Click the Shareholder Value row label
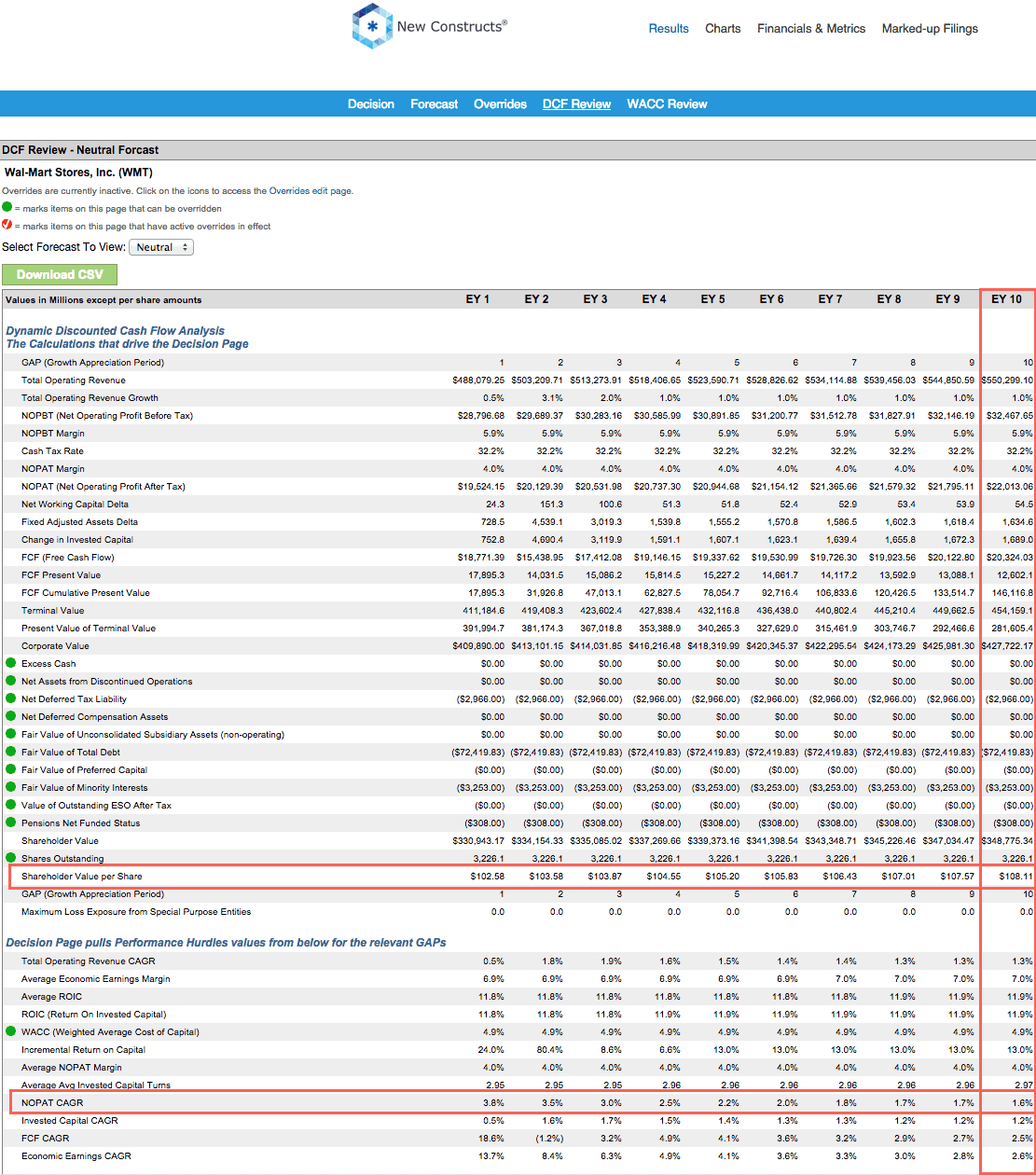Viewport: 1036px width, 1175px height. click(59, 841)
